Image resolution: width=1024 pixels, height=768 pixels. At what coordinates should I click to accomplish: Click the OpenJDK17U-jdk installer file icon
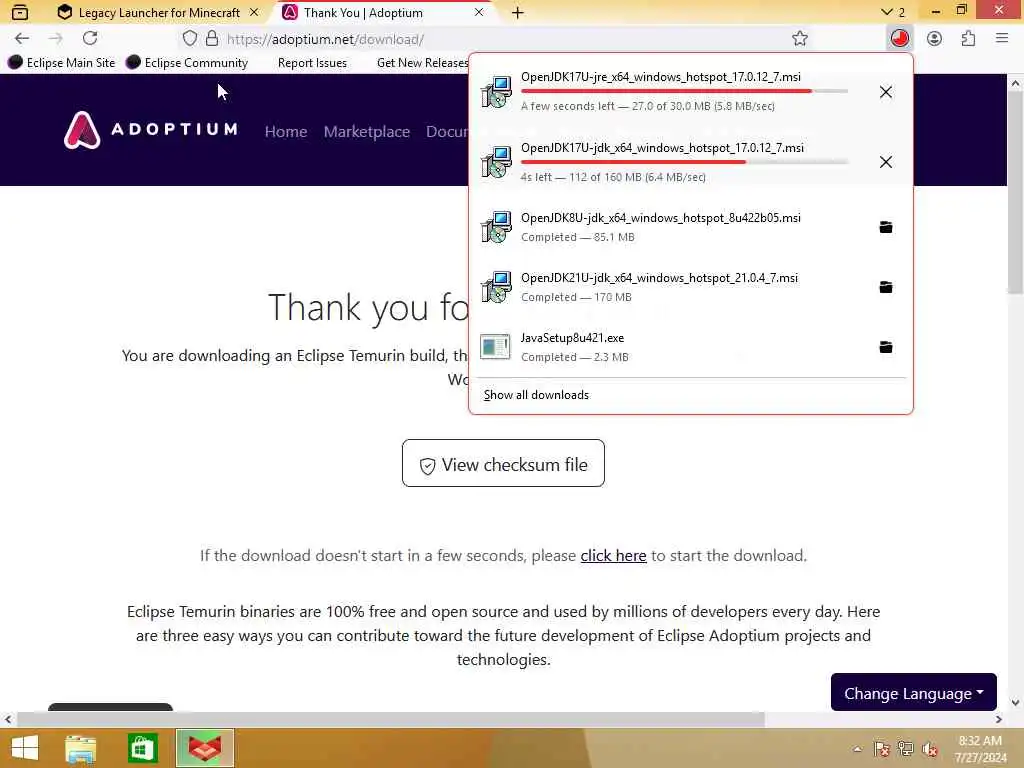[496, 162]
